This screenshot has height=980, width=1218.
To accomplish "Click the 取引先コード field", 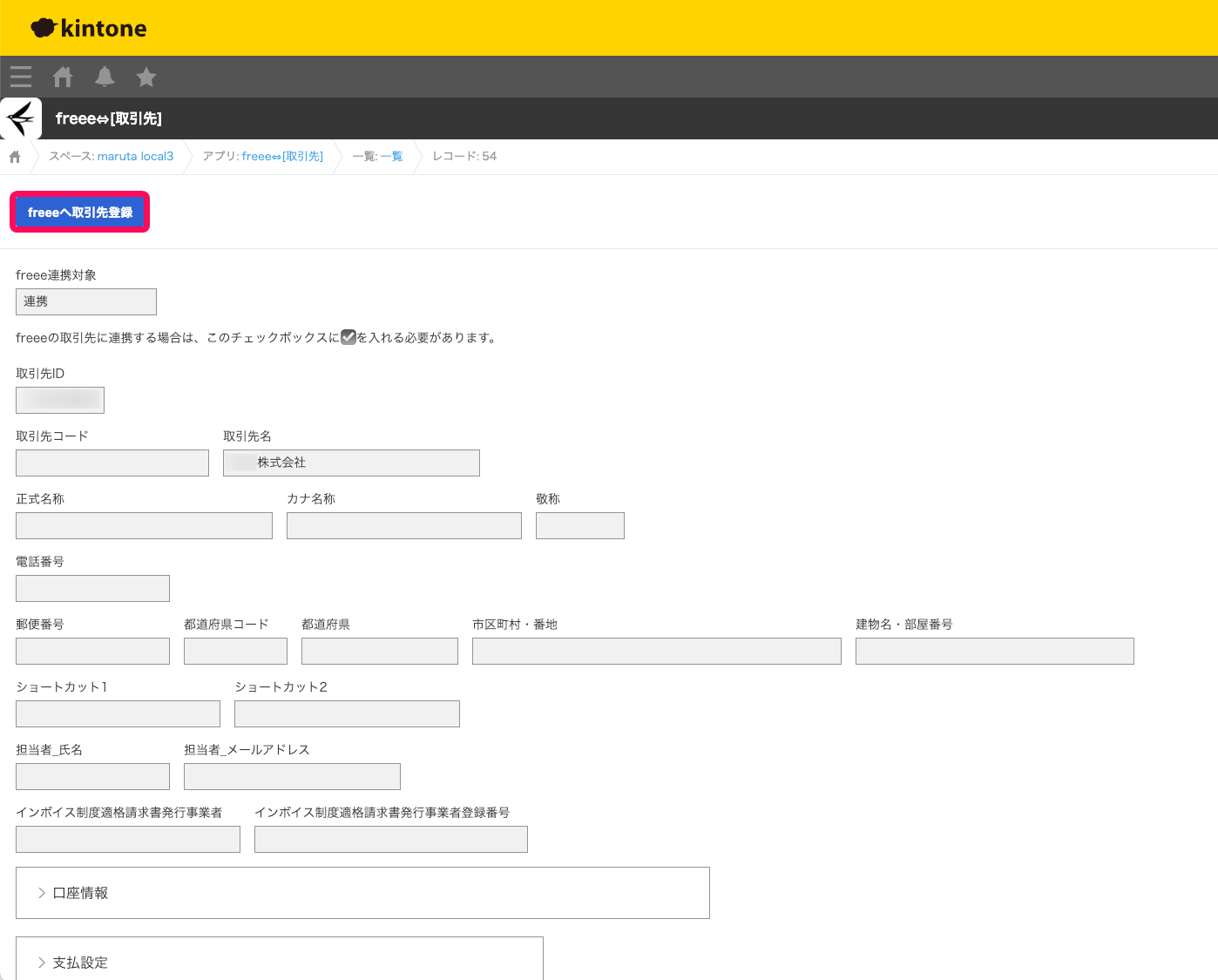I will click(x=112, y=463).
